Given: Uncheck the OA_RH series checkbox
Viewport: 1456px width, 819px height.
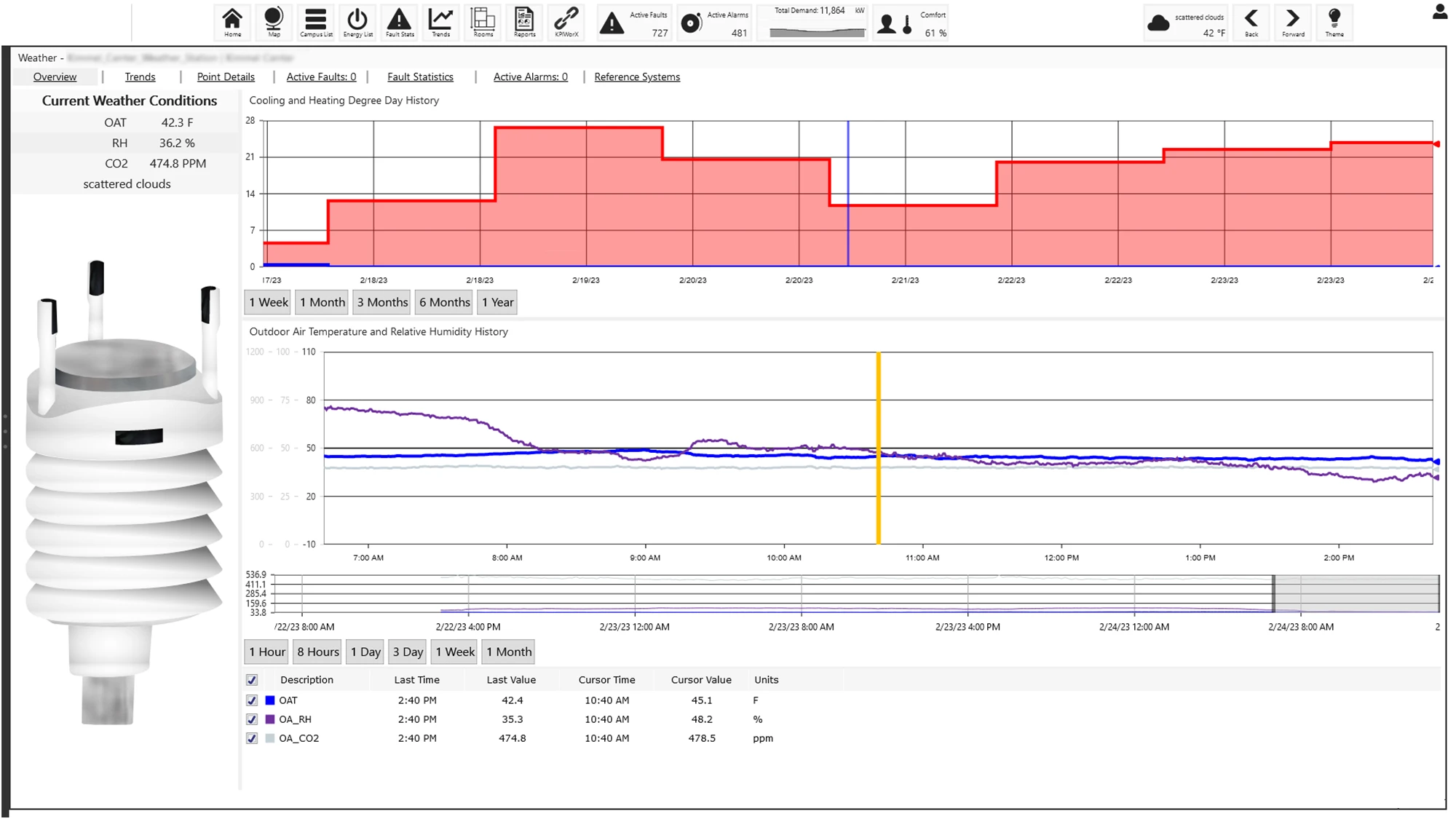Looking at the screenshot, I should click(252, 719).
